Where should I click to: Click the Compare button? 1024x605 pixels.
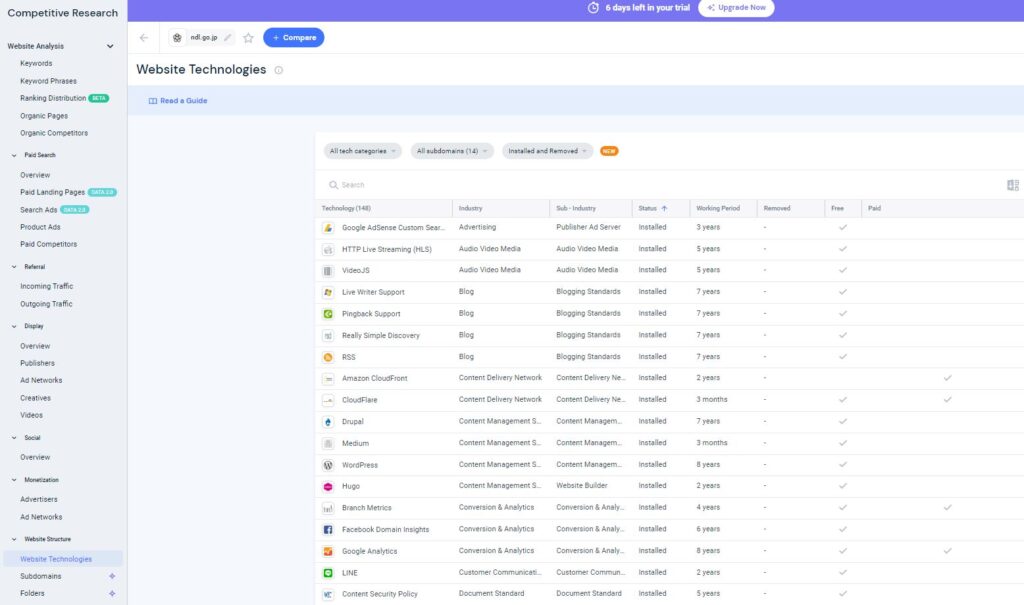[x=293, y=38]
